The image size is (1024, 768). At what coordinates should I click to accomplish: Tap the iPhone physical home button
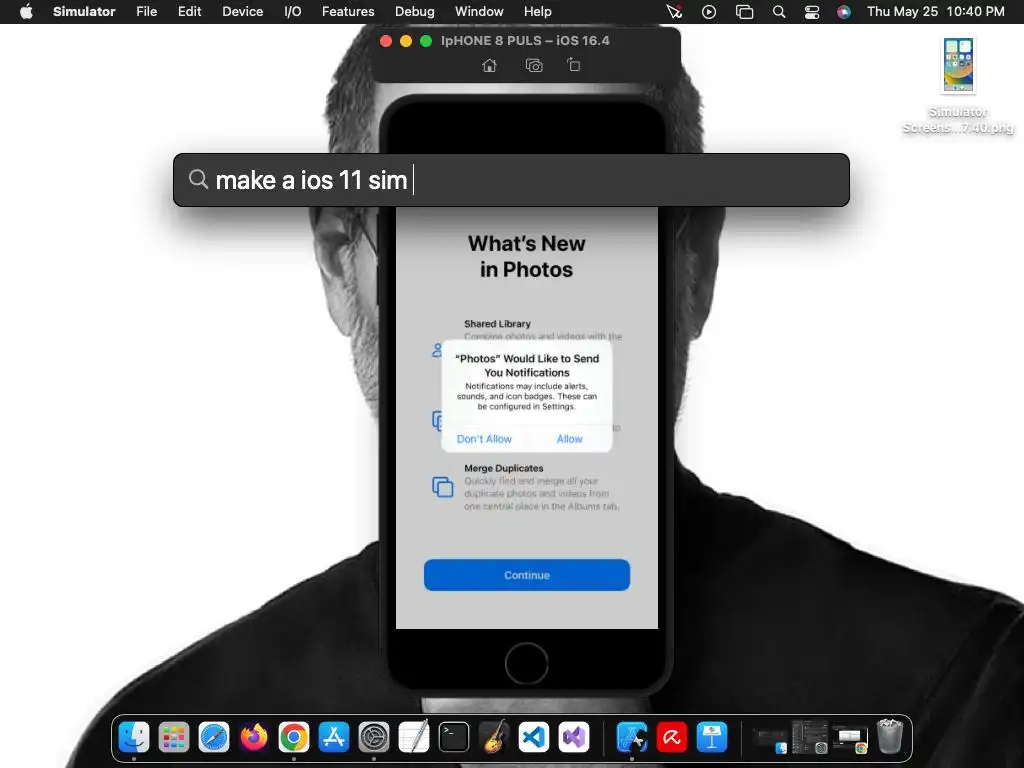pyautogui.click(x=526, y=664)
